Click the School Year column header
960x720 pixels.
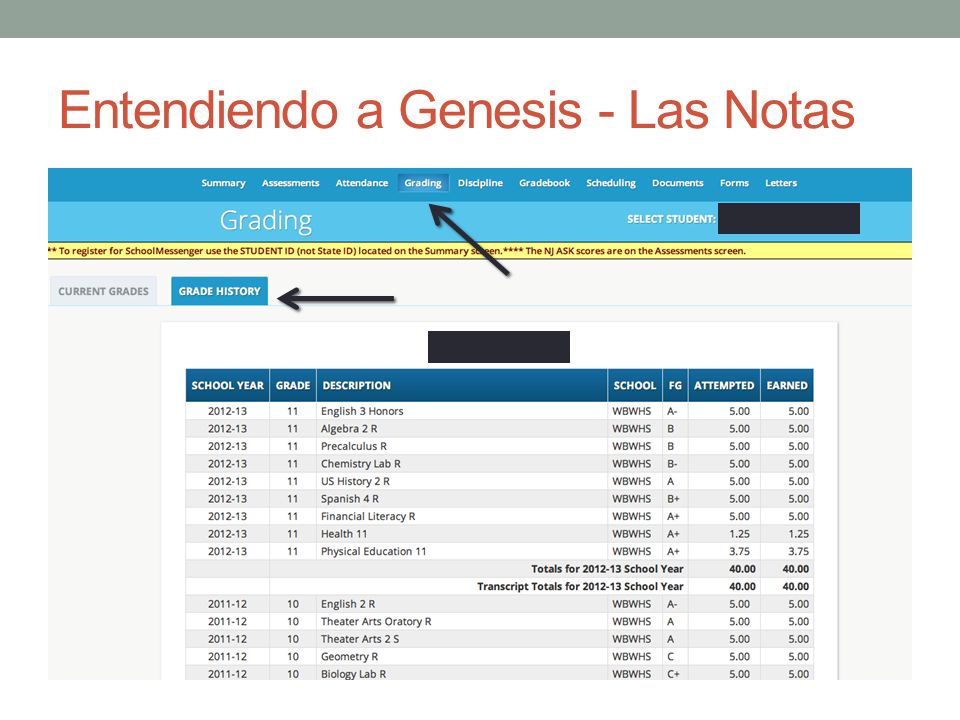pos(227,386)
